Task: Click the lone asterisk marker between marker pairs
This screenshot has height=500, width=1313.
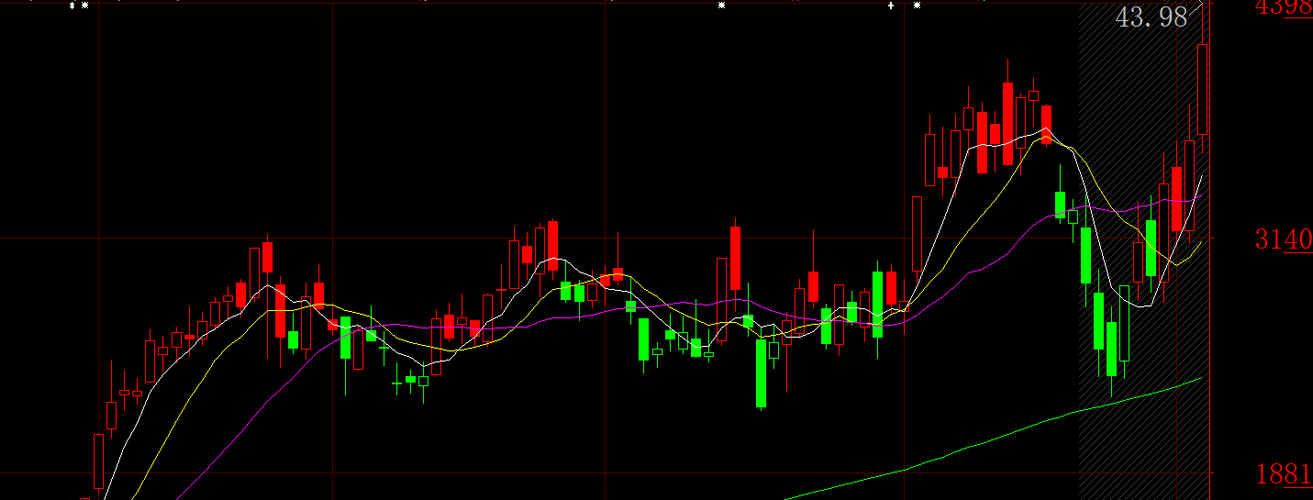Action: coord(721,5)
